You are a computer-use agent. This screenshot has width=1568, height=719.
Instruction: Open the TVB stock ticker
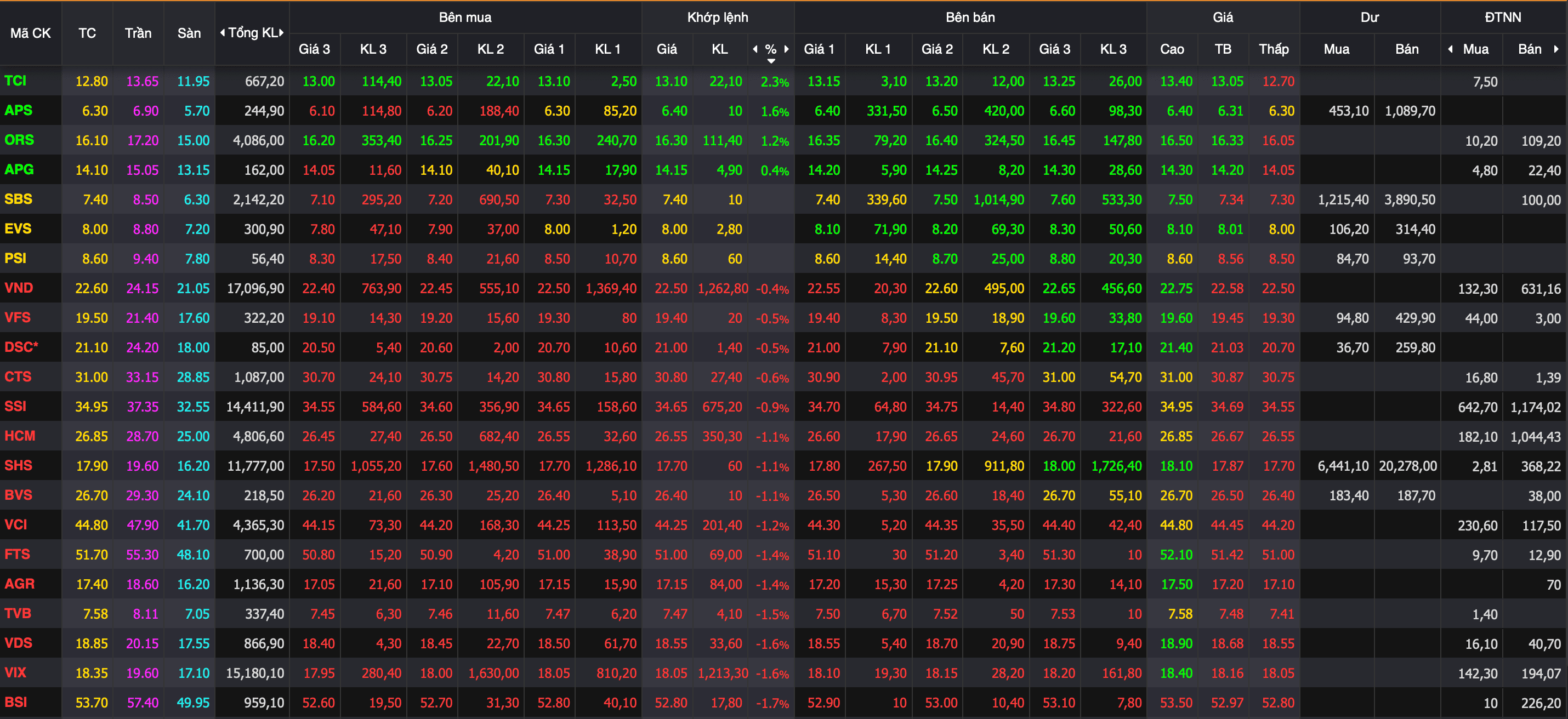[x=18, y=614]
